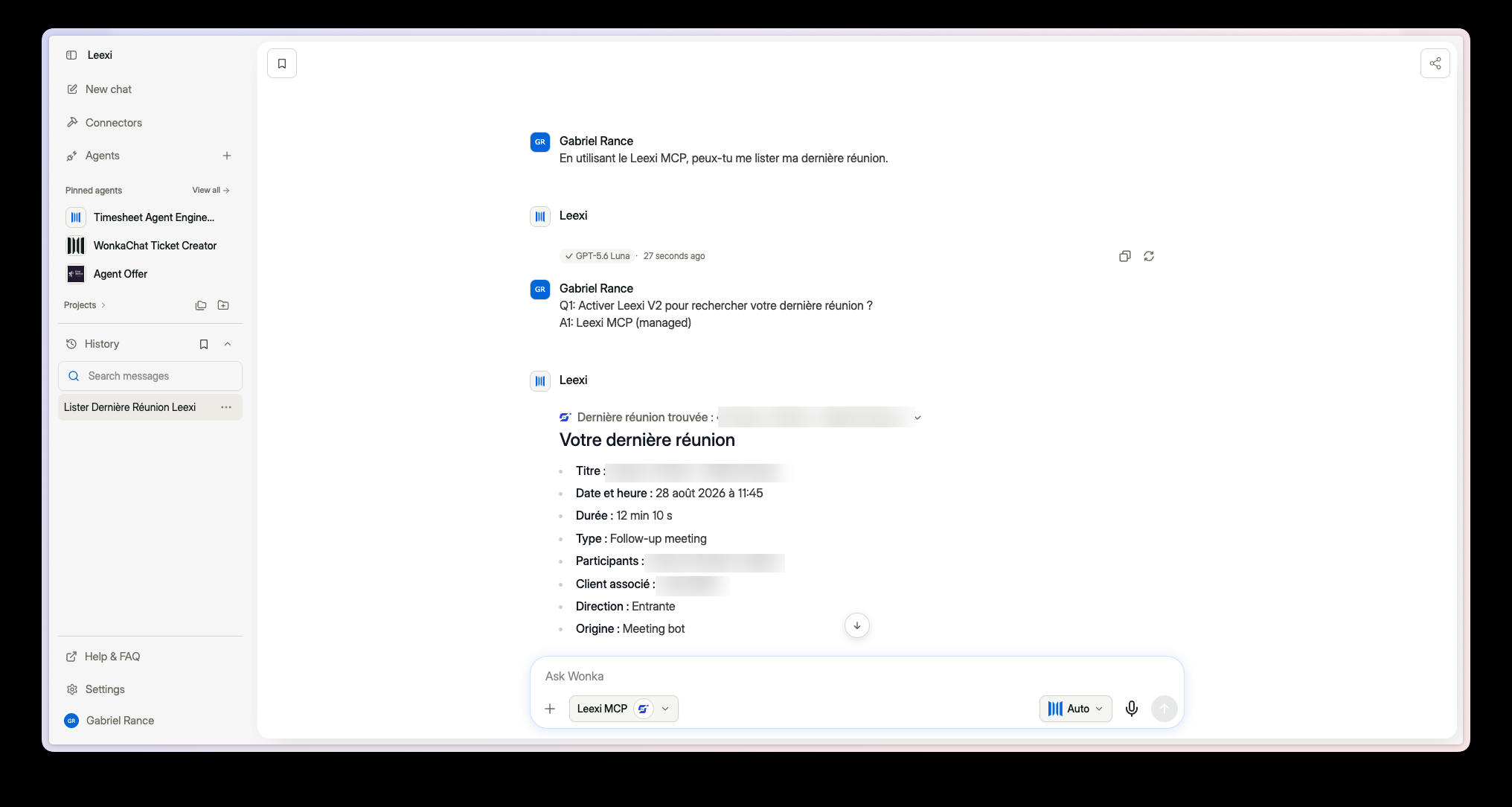
Task: Open options for Lister Dernière Réunion chat
Action: (226, 407)
